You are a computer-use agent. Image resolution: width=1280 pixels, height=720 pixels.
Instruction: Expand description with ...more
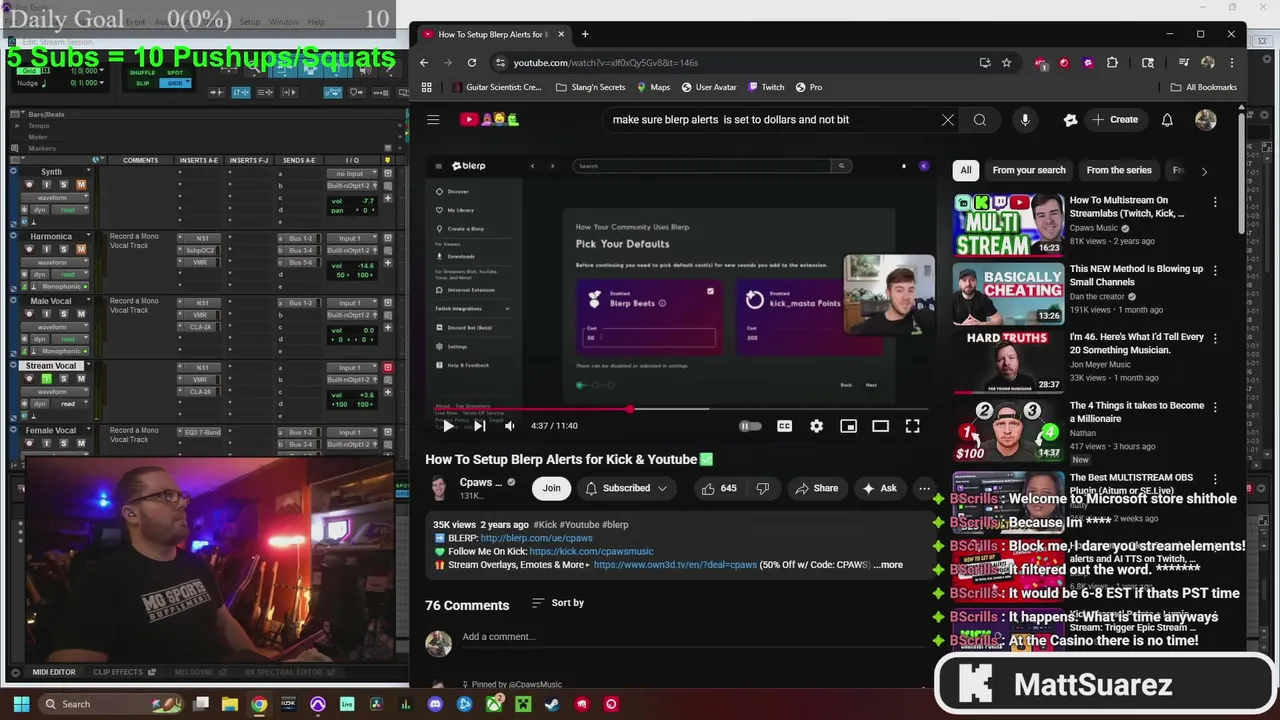click(888, 565)
